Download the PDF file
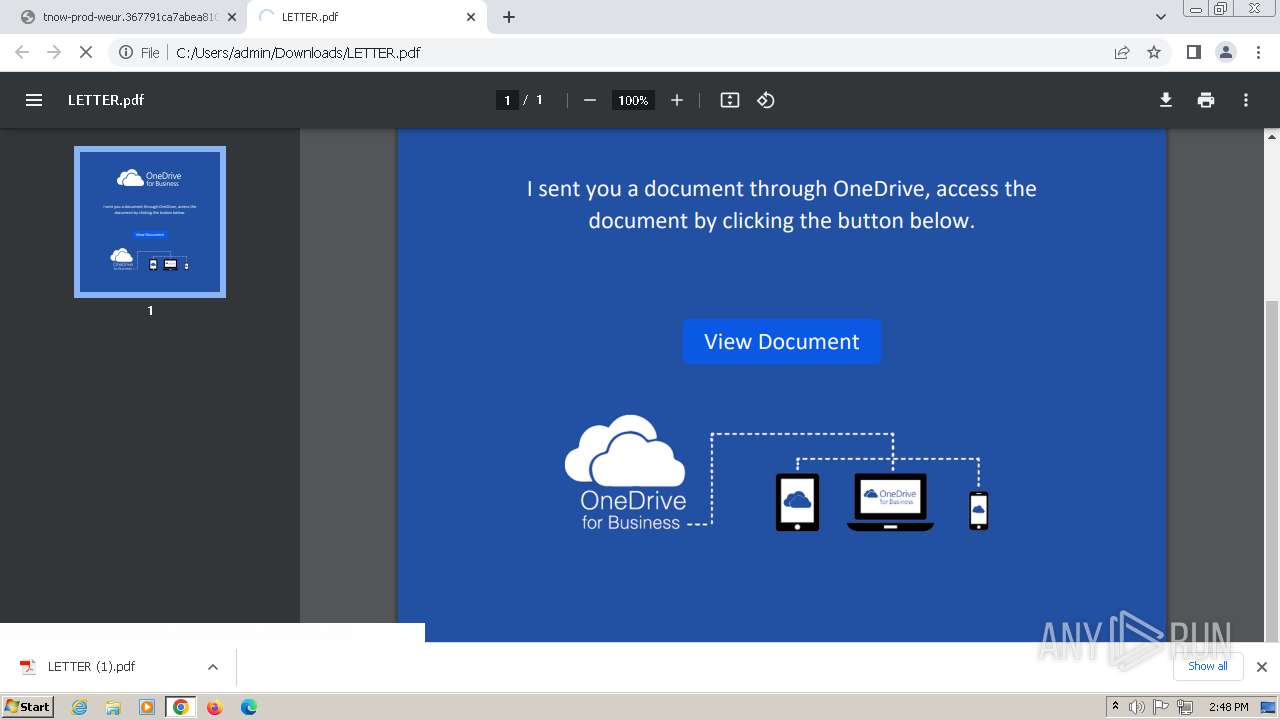 [1166, 100]
